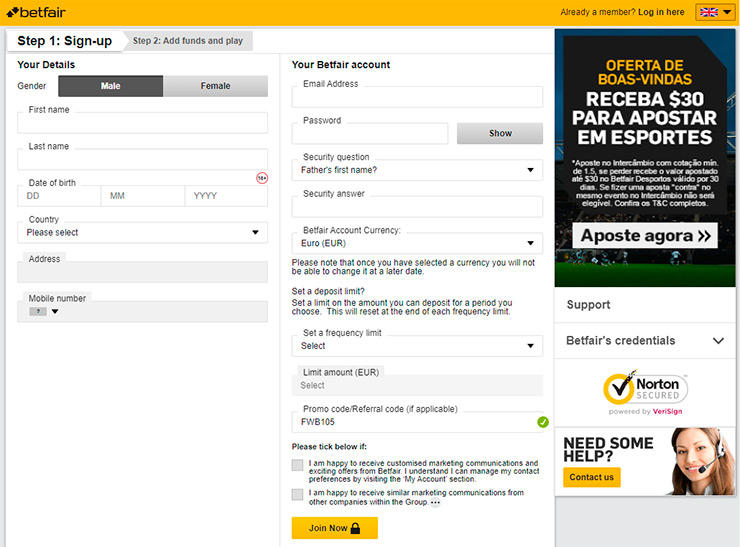
Task: Click the Address field
Action: coord(143,272)
